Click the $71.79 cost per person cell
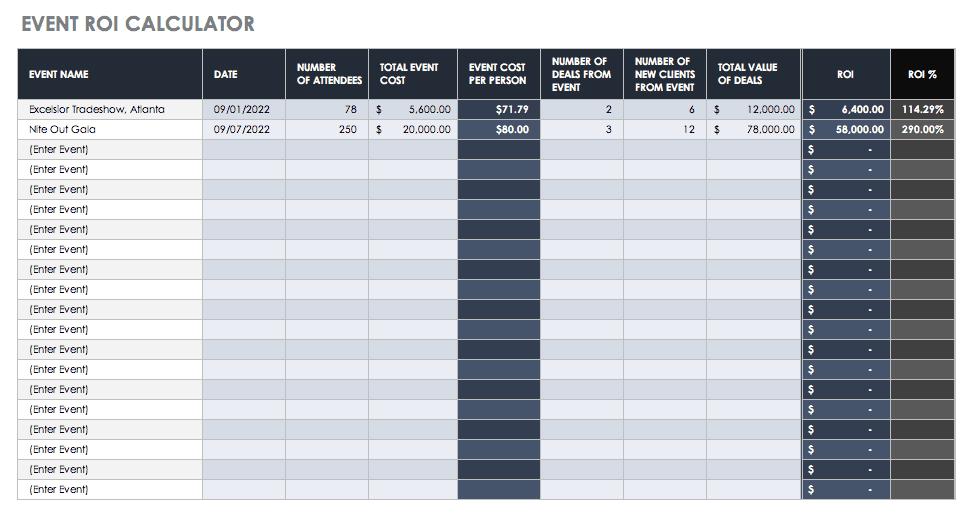Screen dimensions: 978x529 499,109
